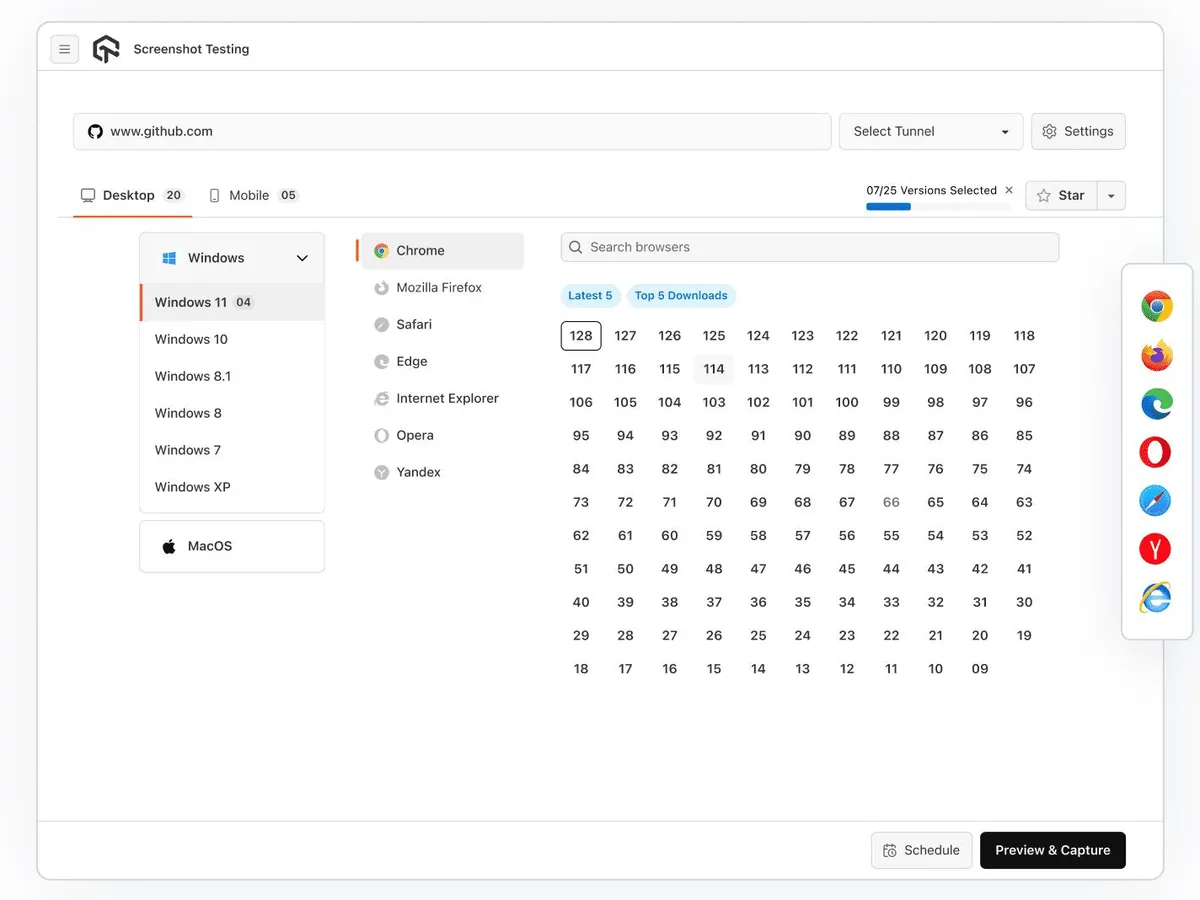Select Windows 8 in the OS list
Image resolution: width=1200 pixels, height=900 pixels.
(232, 413)
